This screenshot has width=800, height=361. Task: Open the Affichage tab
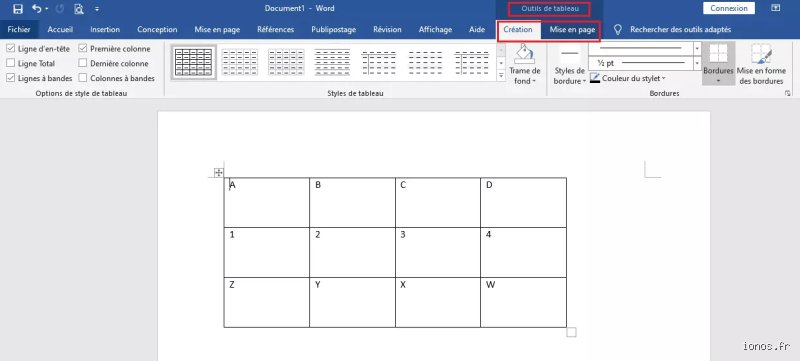point(435,30)
